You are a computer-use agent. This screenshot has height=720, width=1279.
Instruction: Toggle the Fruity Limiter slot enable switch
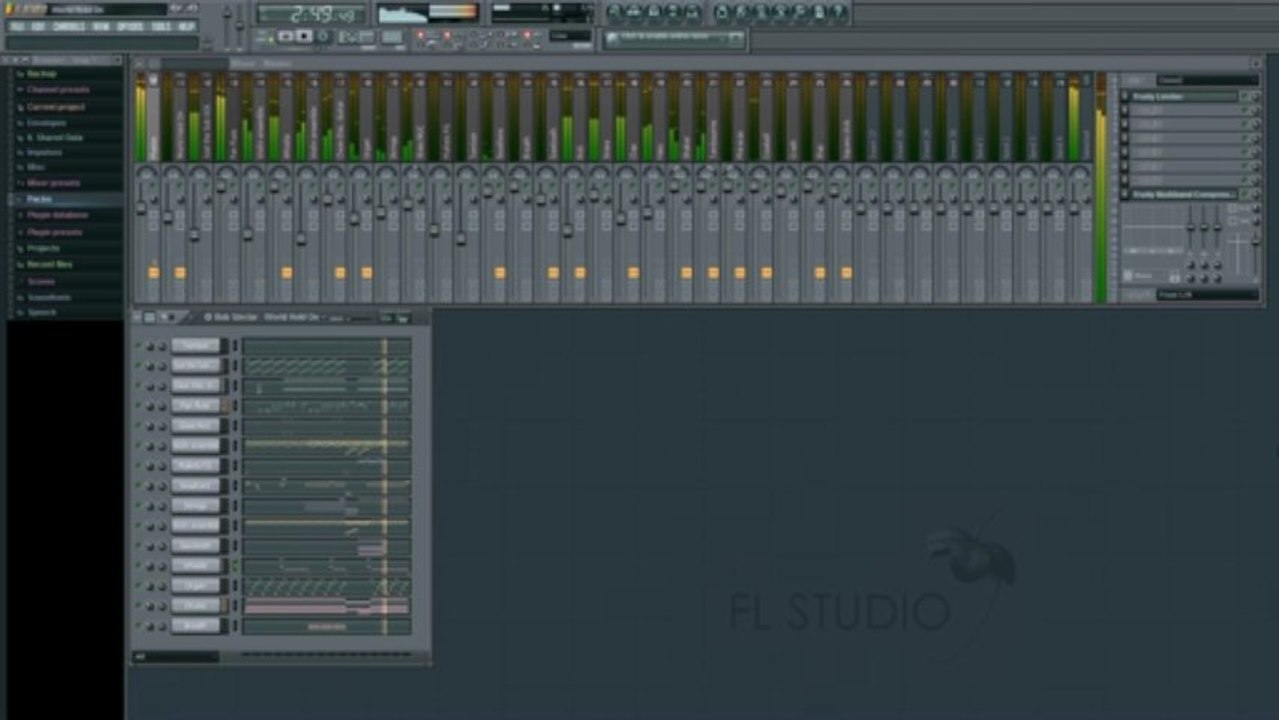[x=1244, y=97]
